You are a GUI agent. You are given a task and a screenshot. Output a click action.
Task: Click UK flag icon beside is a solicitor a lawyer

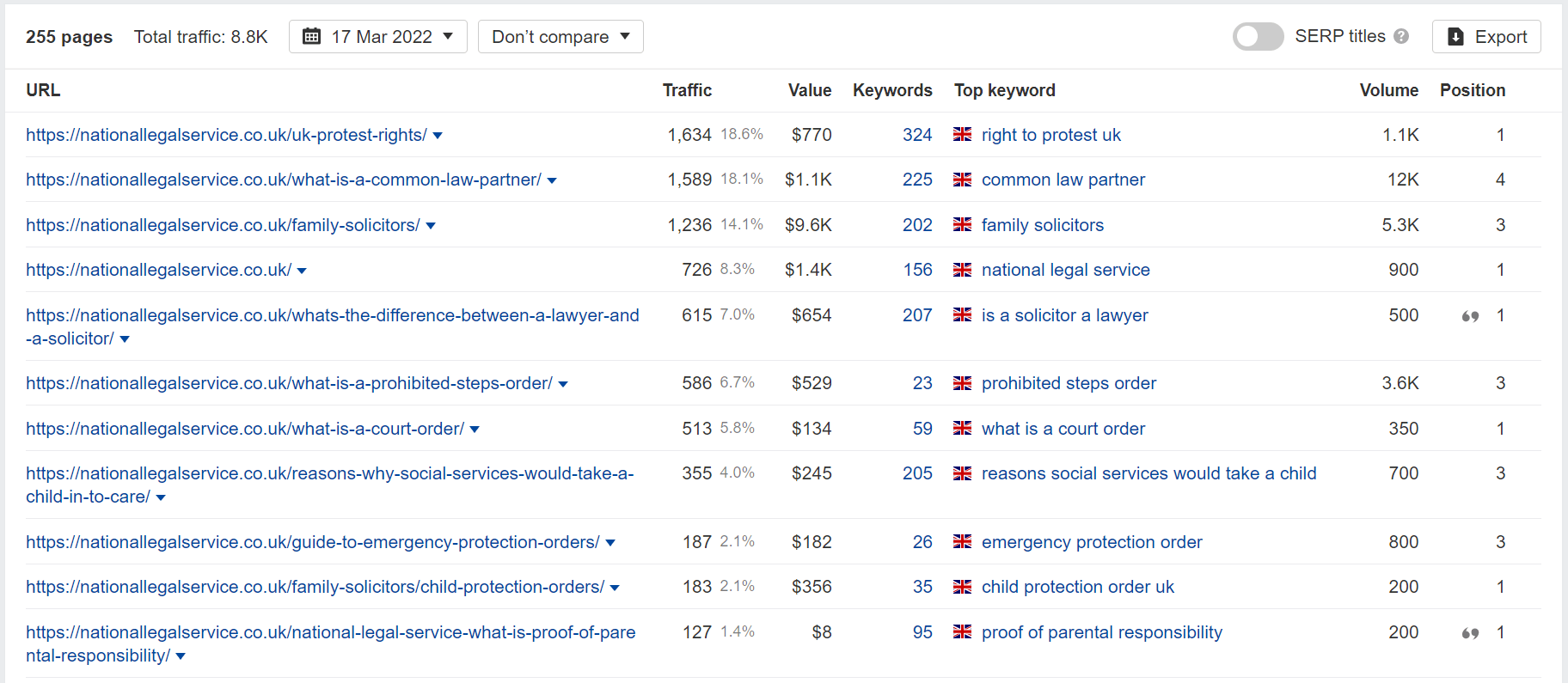pyautogui.click(x=963, y=315)
